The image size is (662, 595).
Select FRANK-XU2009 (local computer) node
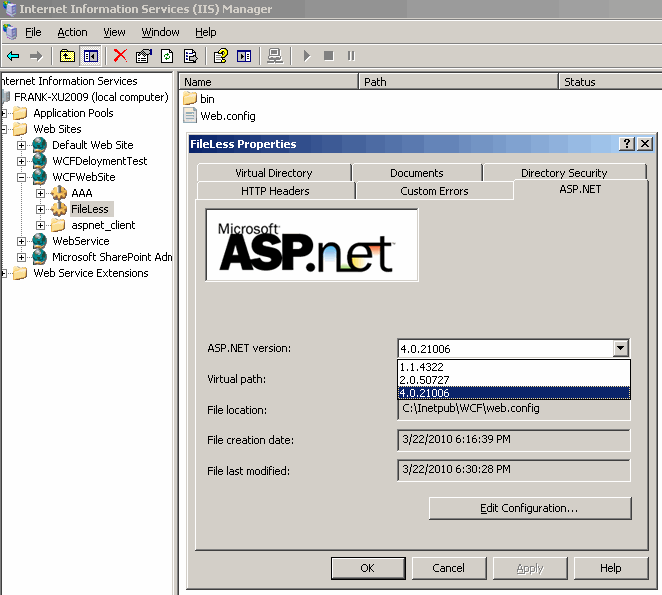91,97
